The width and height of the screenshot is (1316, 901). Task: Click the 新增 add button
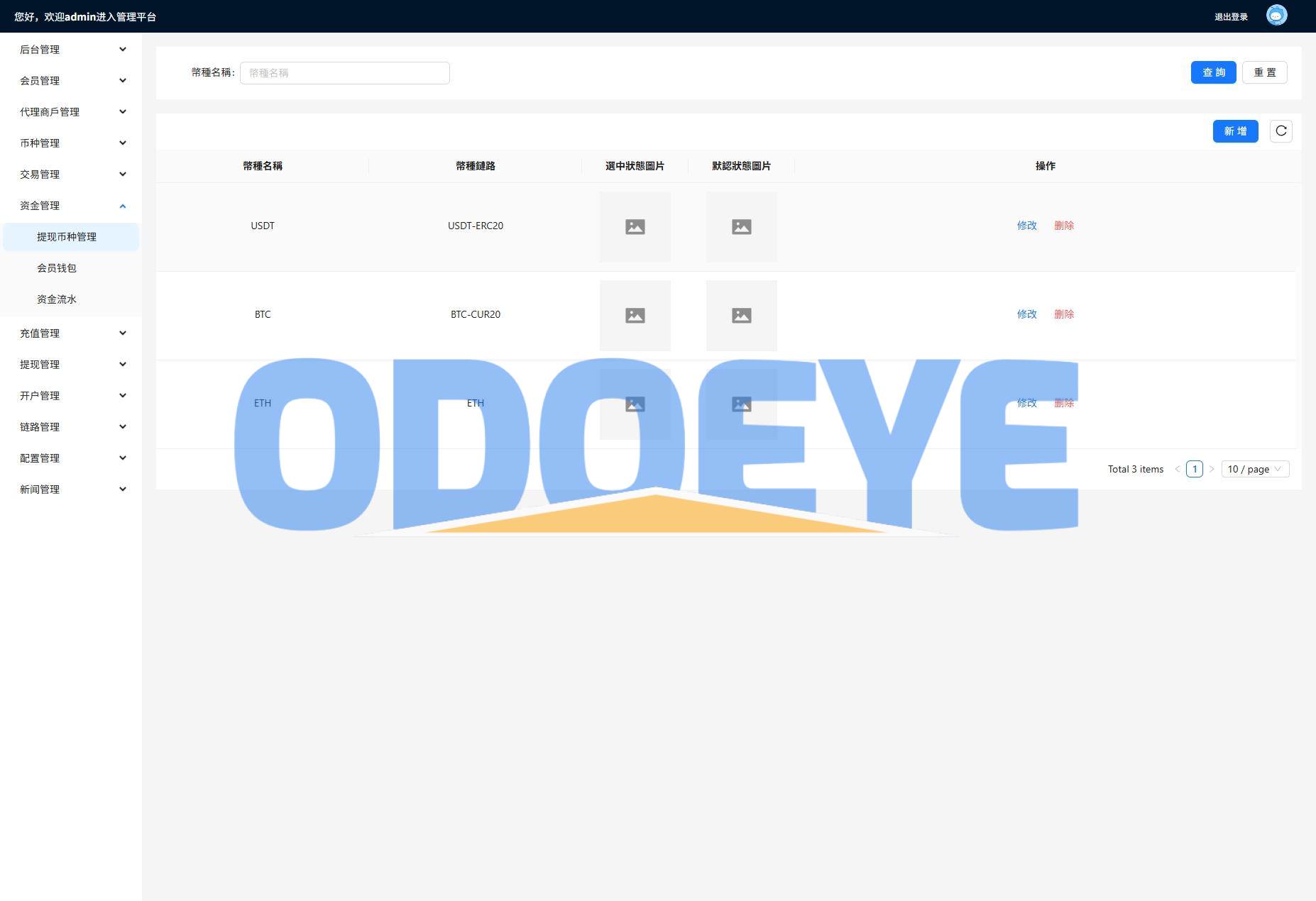click(1235, 131)
